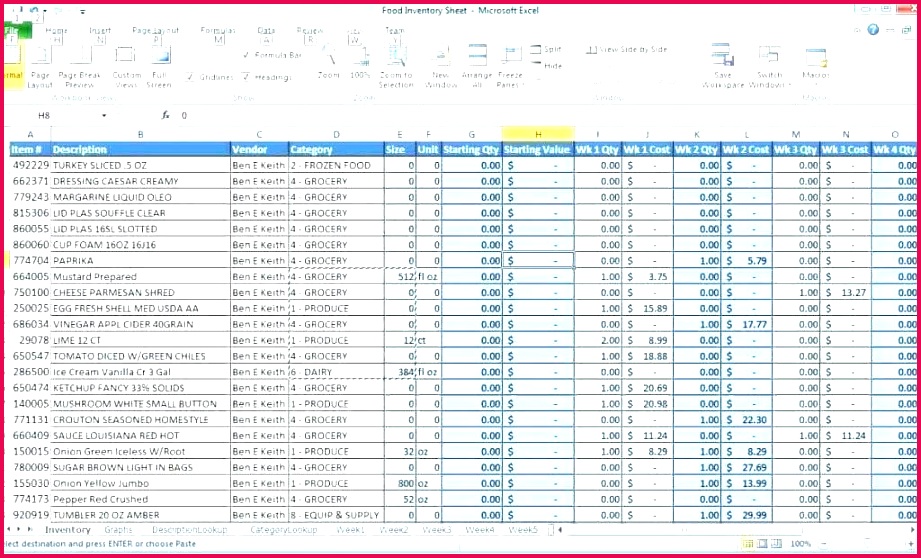
Task: Go to first sheet tab arrow
Action: [8, 530]
